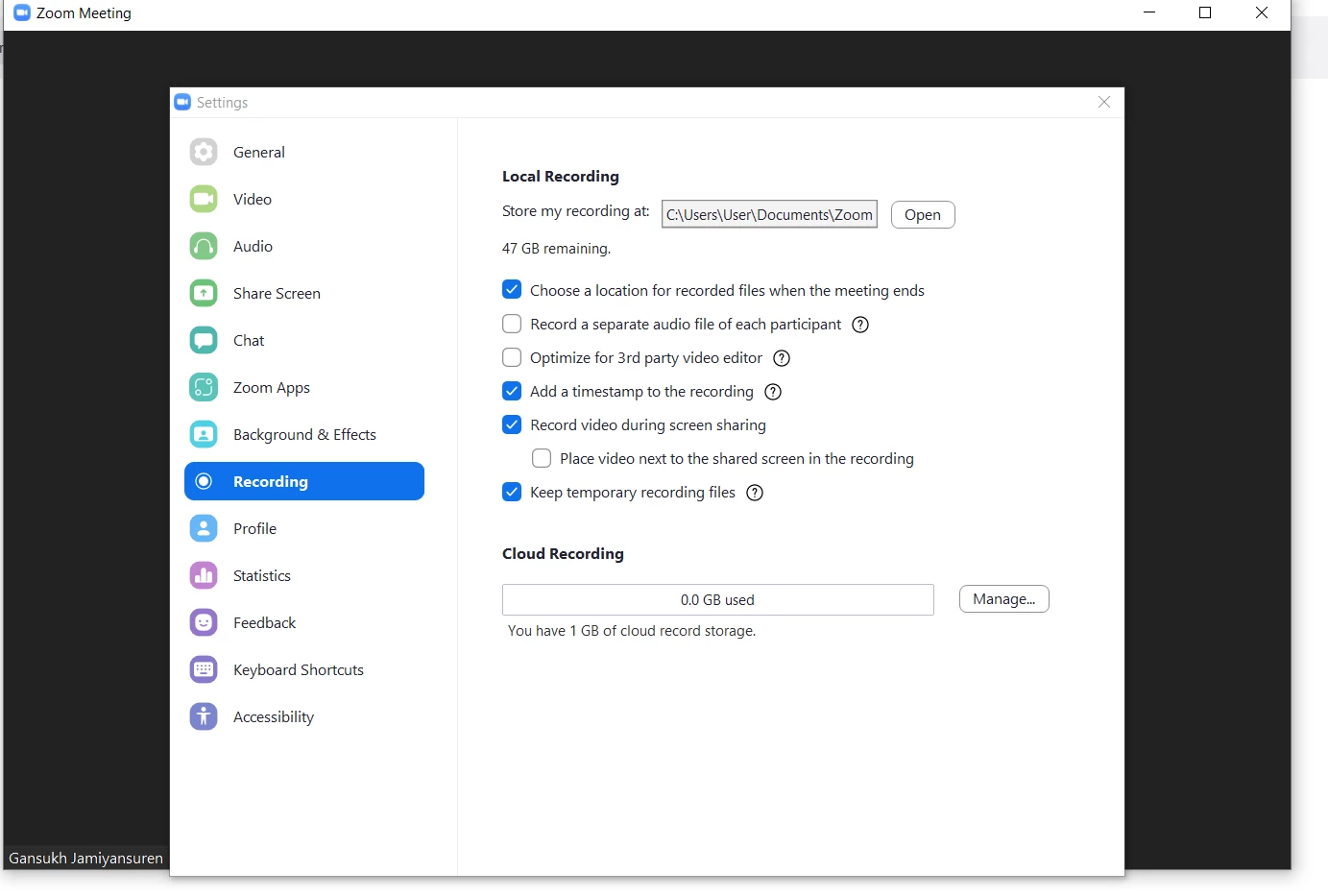Click the Cloud Recording heading
Screen dimensions: 1328x896
(563, 553)
